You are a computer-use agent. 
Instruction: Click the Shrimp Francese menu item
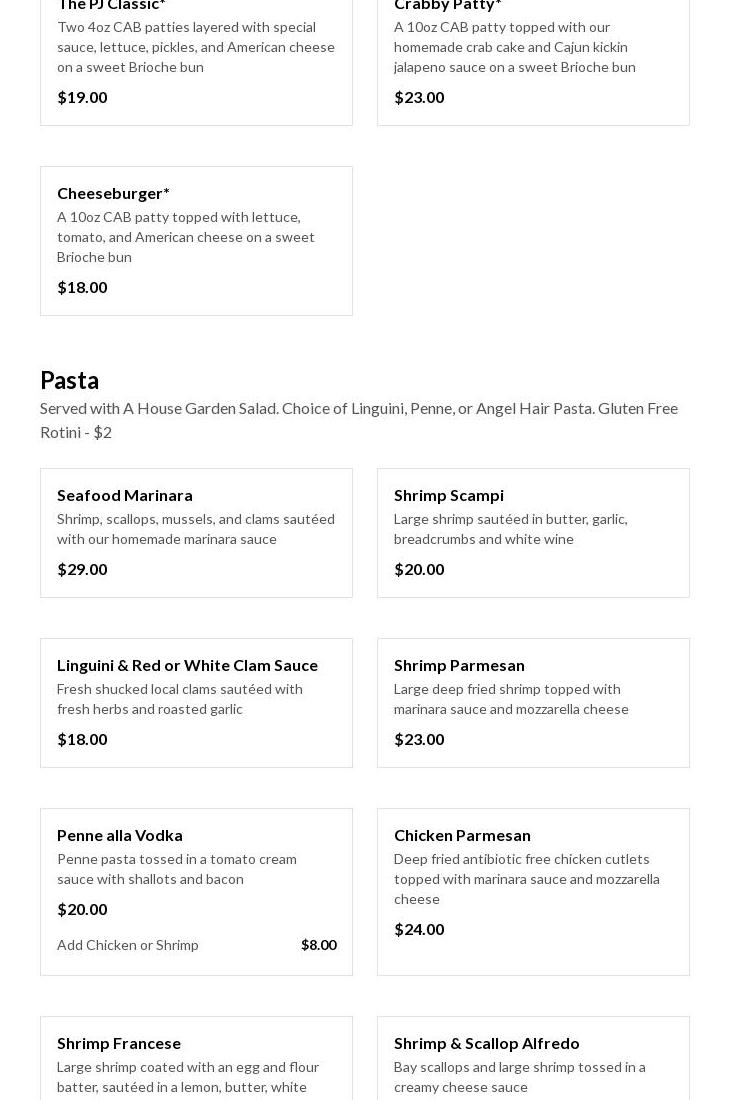click(x=119, y=1043)
